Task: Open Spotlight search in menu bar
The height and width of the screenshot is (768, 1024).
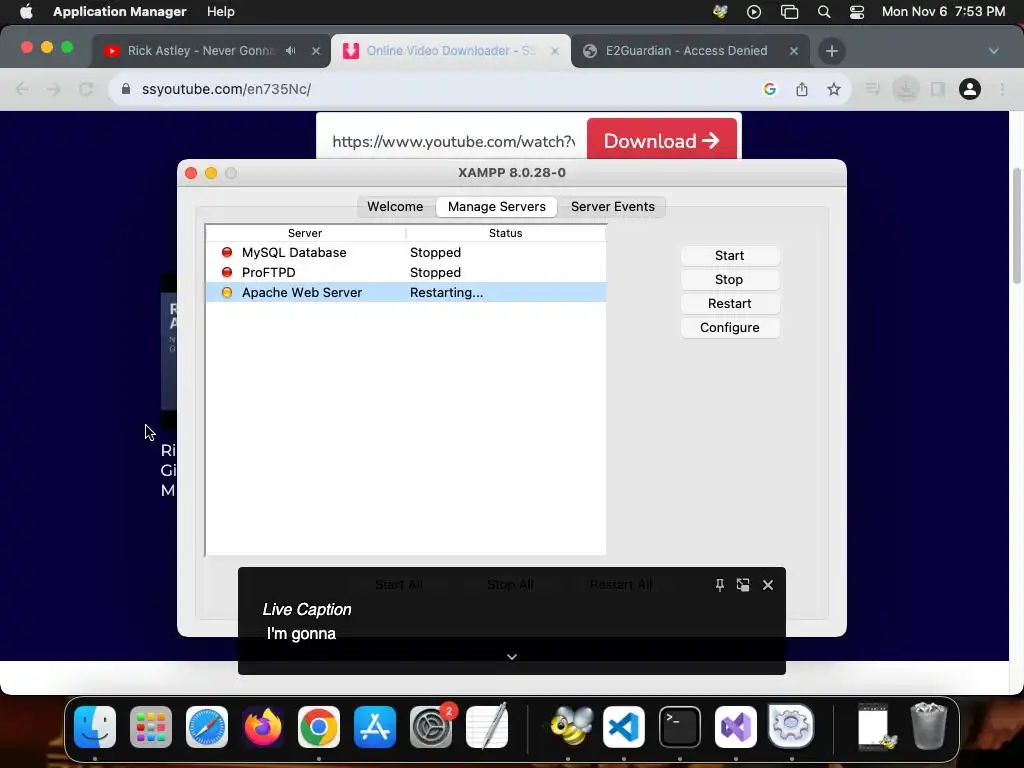Action: (x=824, y=12)
